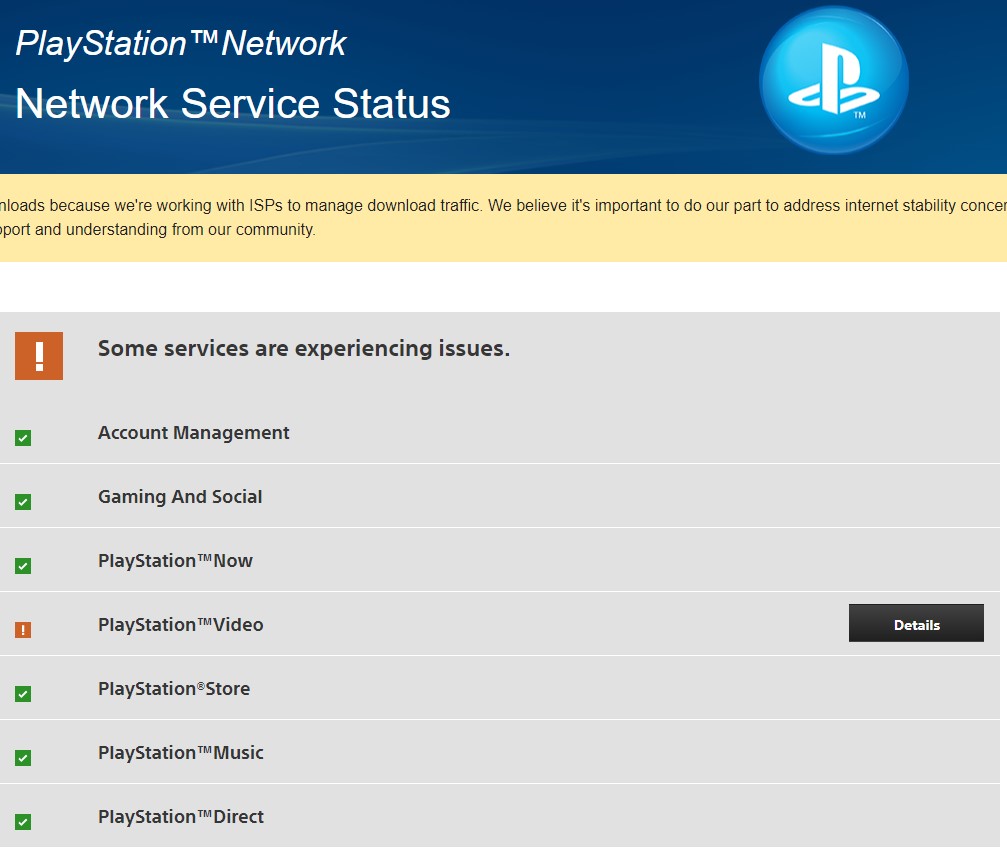This screenshot has width=1007, height=860.
Task: Click the orange alert icon for PlayStation Video
Action: point(23,630)
